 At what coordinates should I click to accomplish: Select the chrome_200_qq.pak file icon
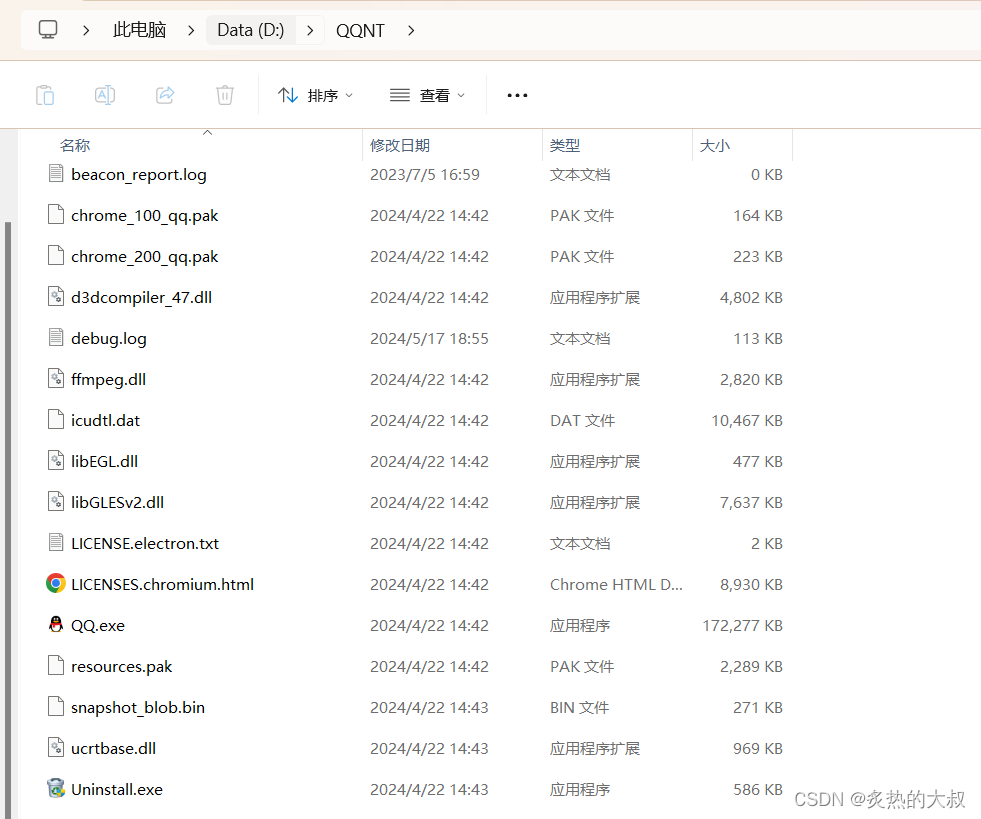[56, 255]
